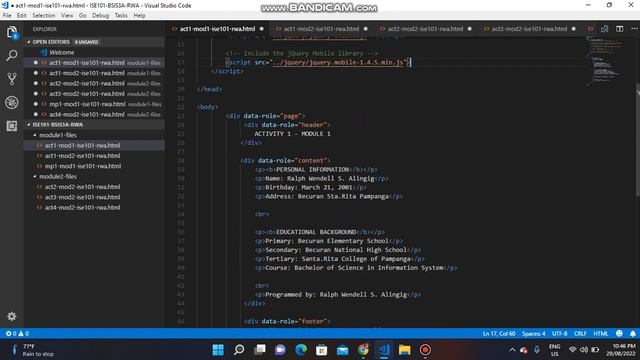Open the Mail app on taskbar
This screenshot has height=360, width=640.
click(342, 350)
